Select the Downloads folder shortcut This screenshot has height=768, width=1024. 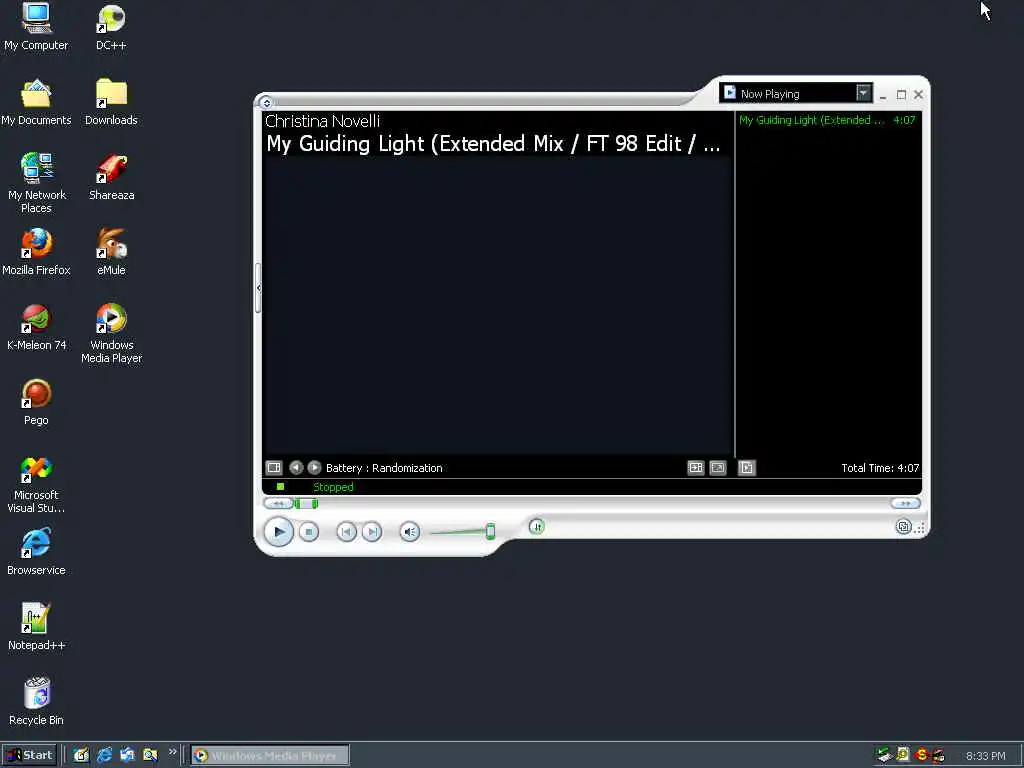(x=111, y=102)
